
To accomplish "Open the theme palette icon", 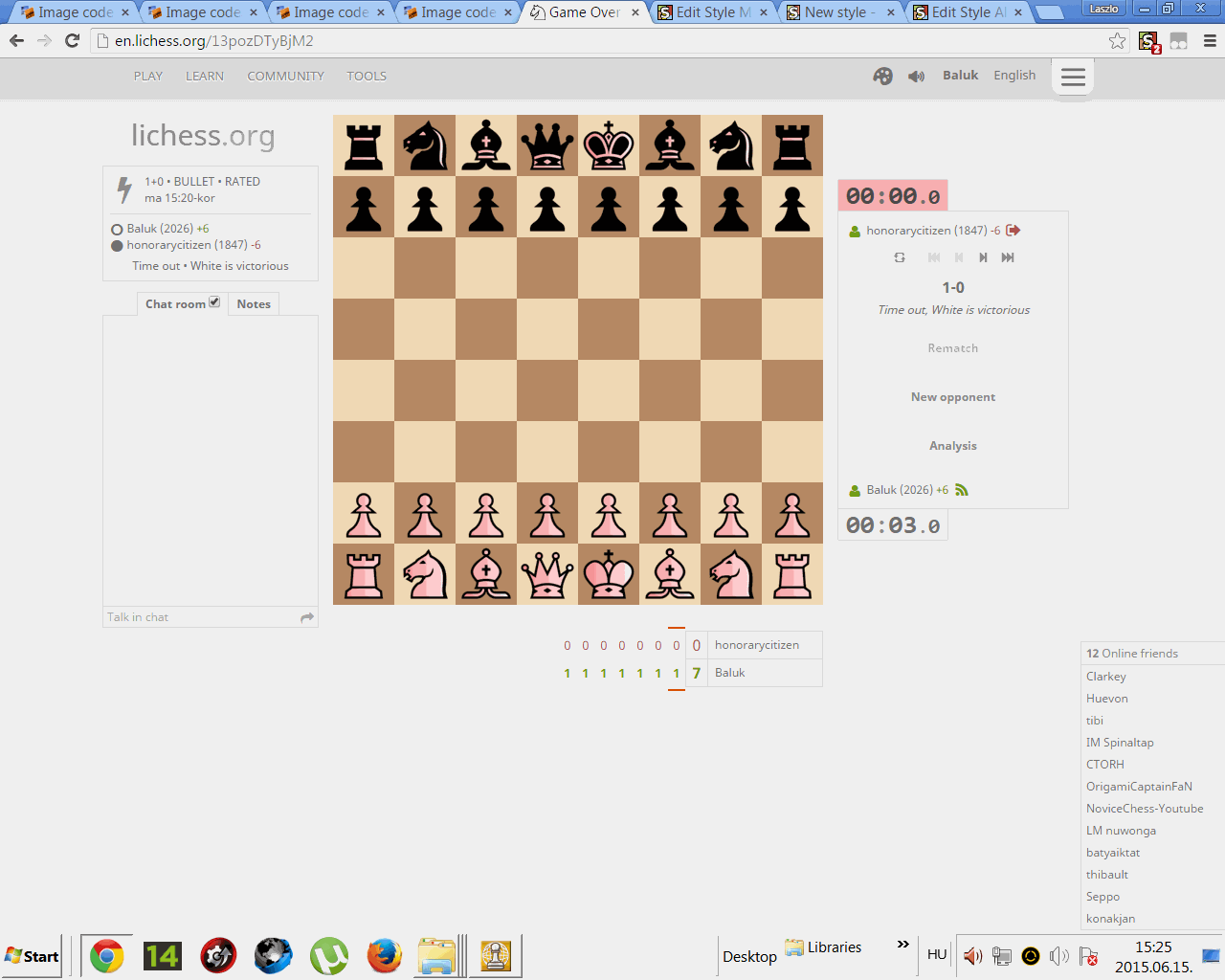I will tap(882, 76).
